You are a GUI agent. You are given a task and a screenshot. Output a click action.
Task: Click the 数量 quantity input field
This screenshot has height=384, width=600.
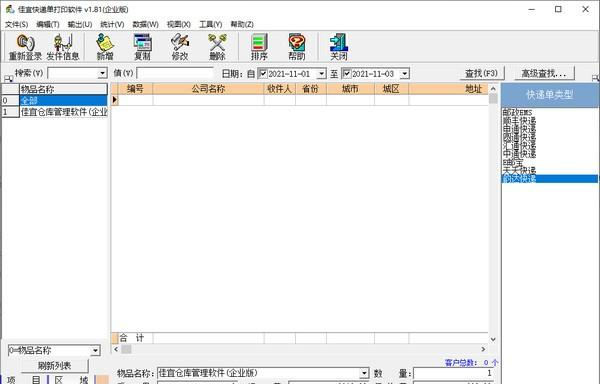(x=454, y=373)
